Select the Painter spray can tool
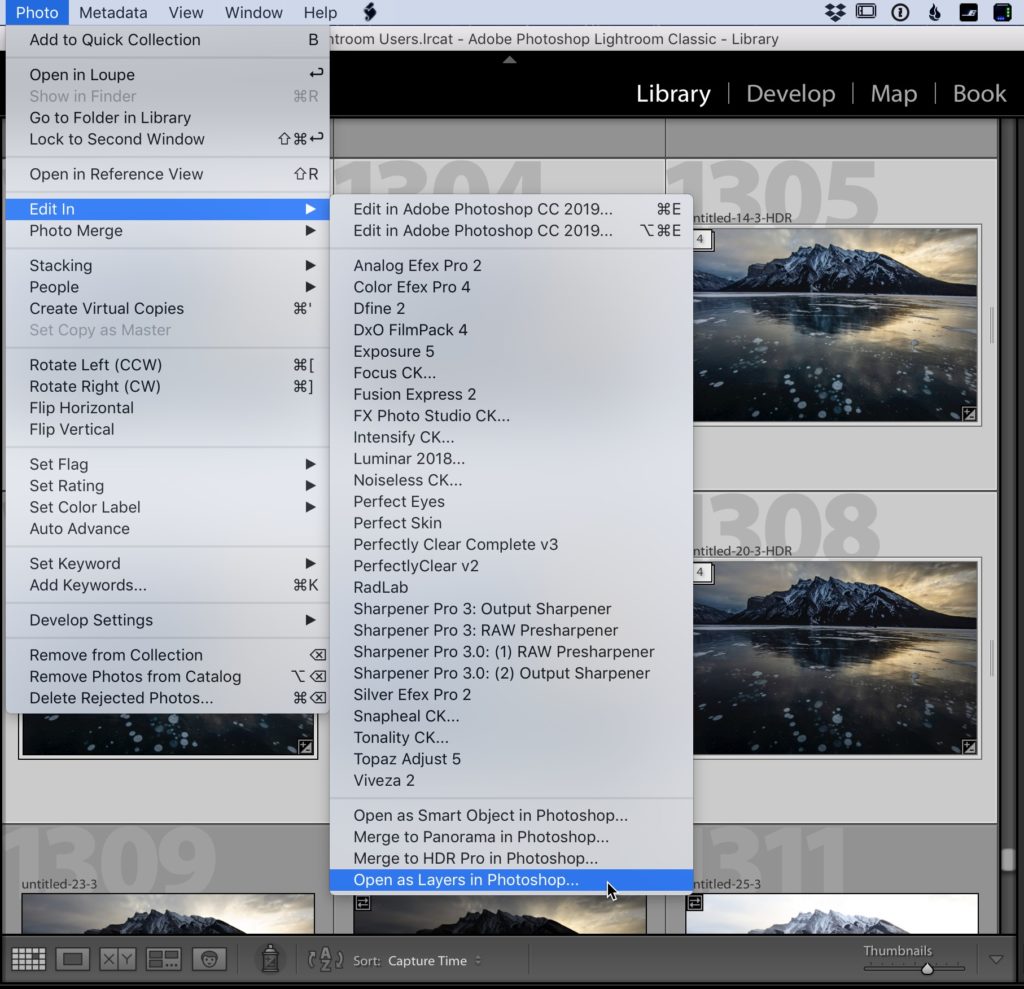Image resolution: width=1024 pixels, height=989 pixels. [x=270, y=958]
